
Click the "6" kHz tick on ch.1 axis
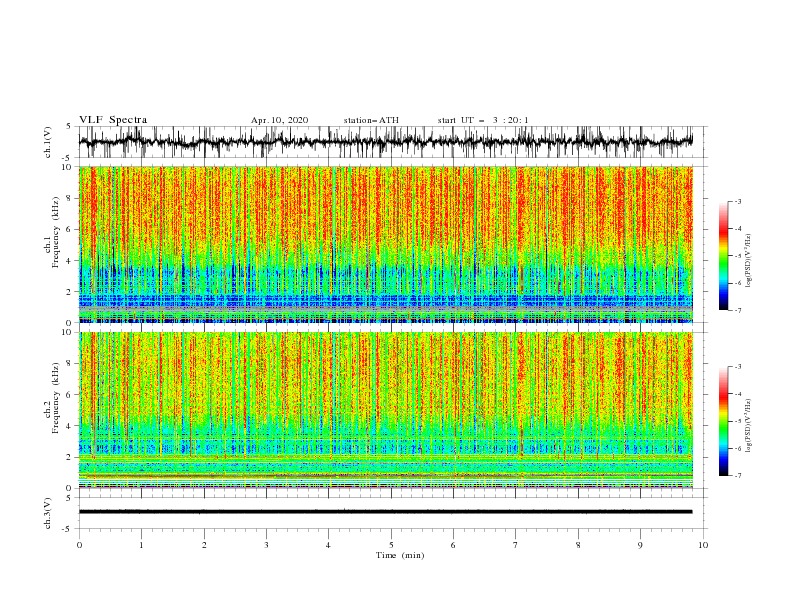(70, 230)
